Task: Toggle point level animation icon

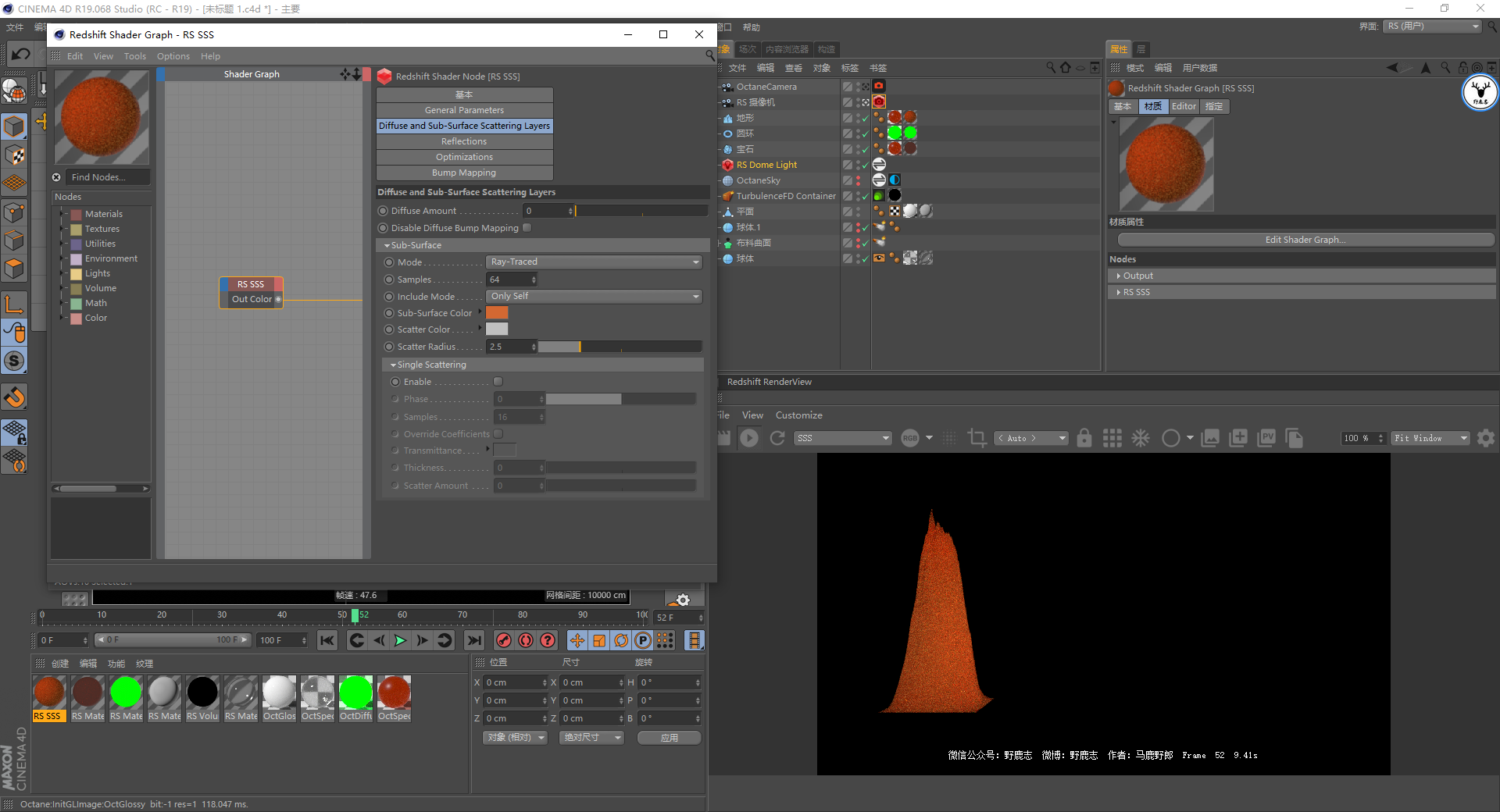Action: tap(665, 640)
